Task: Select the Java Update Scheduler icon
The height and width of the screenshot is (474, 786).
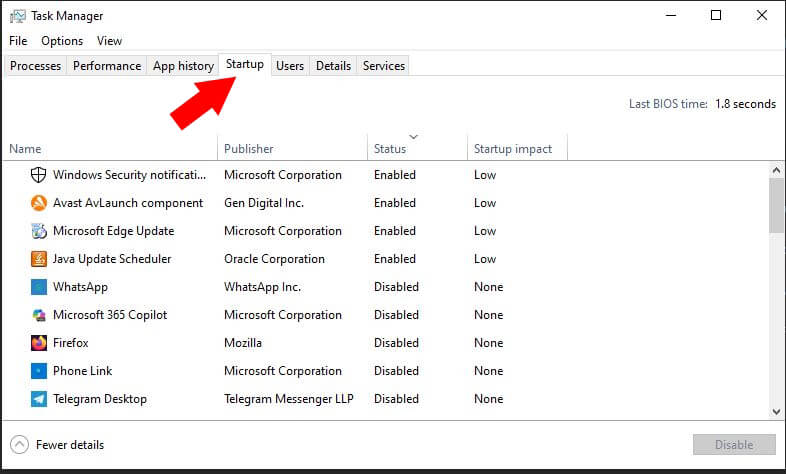Action: tap(39, 259)
